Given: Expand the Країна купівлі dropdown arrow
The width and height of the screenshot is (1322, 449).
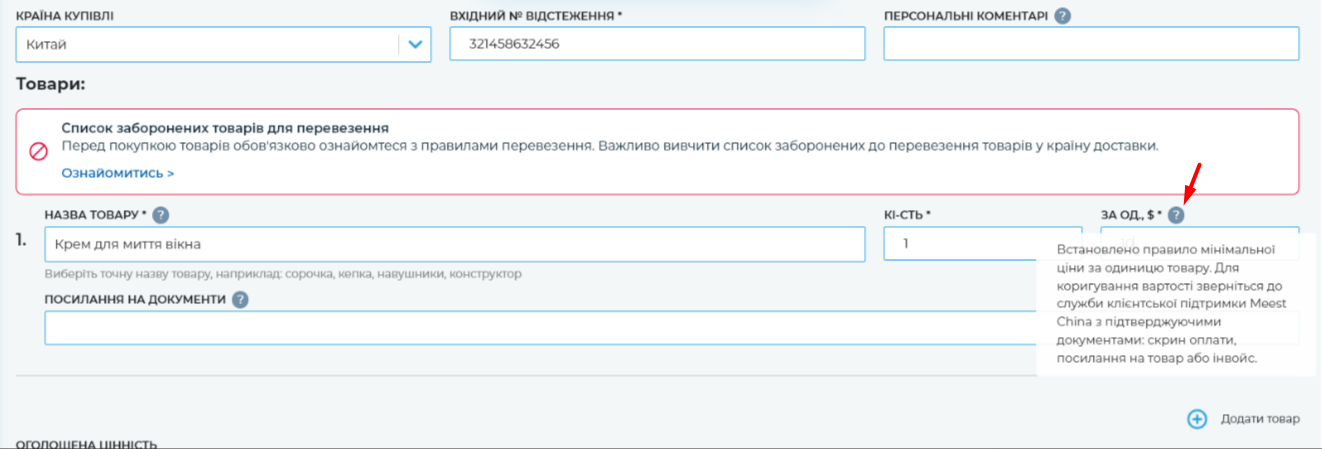Looking at the screenshot, I should (415, 44).
